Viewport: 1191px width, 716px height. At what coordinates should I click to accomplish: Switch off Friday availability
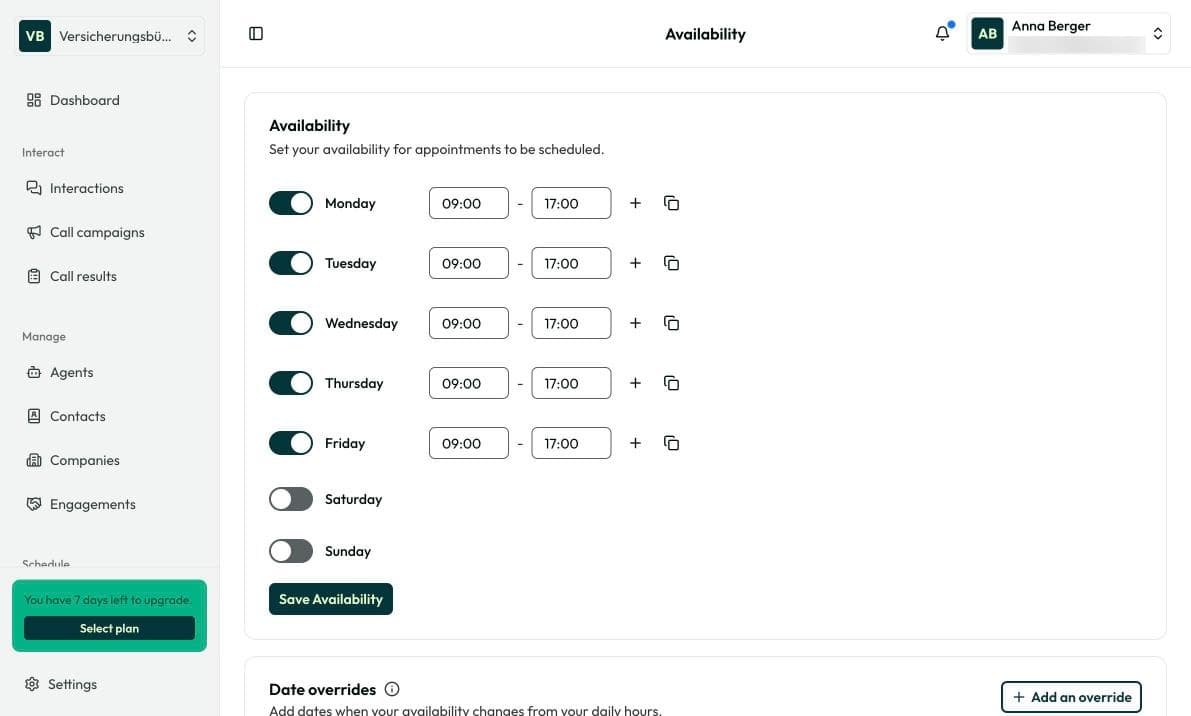click(291, 443)
